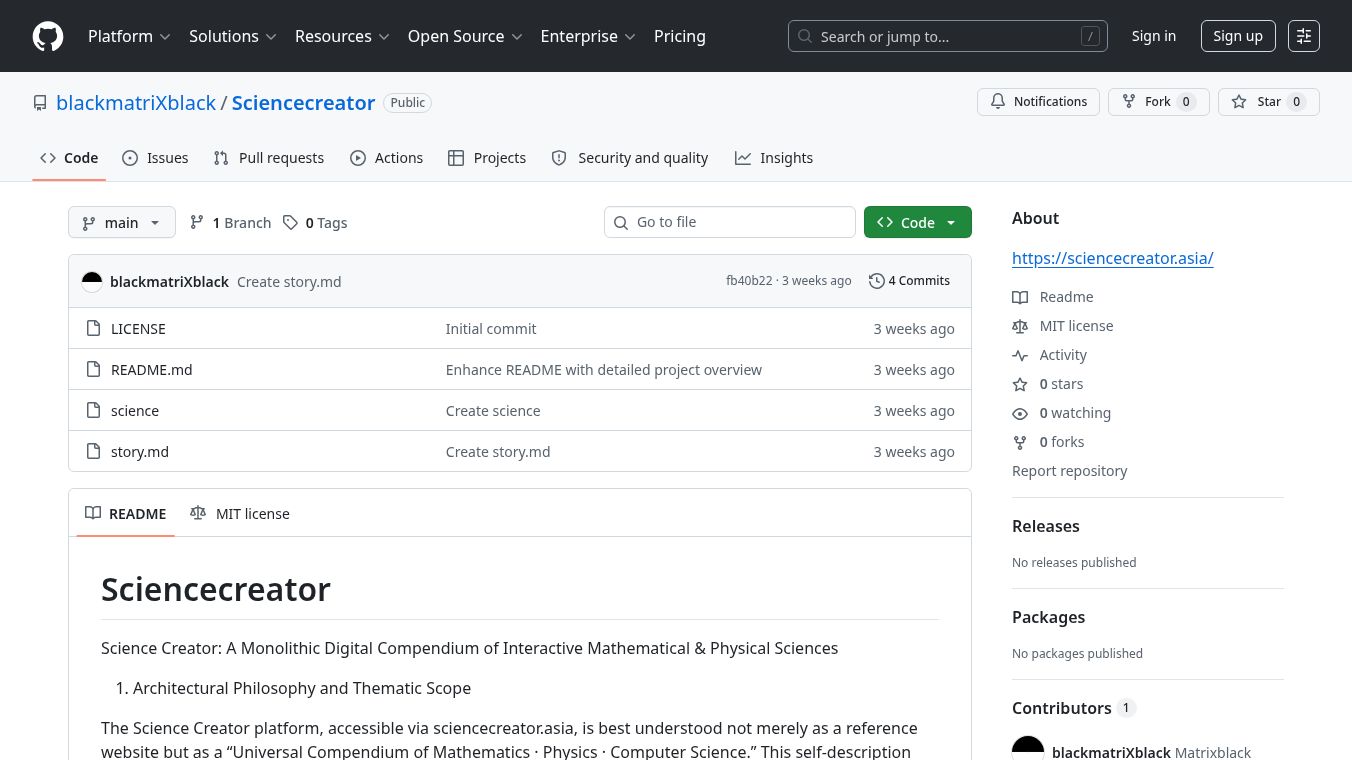Click the star icon in Star button
The width and height of the screenshot is (1352, 760).
pyautogui.click(x=1239, y=102)
